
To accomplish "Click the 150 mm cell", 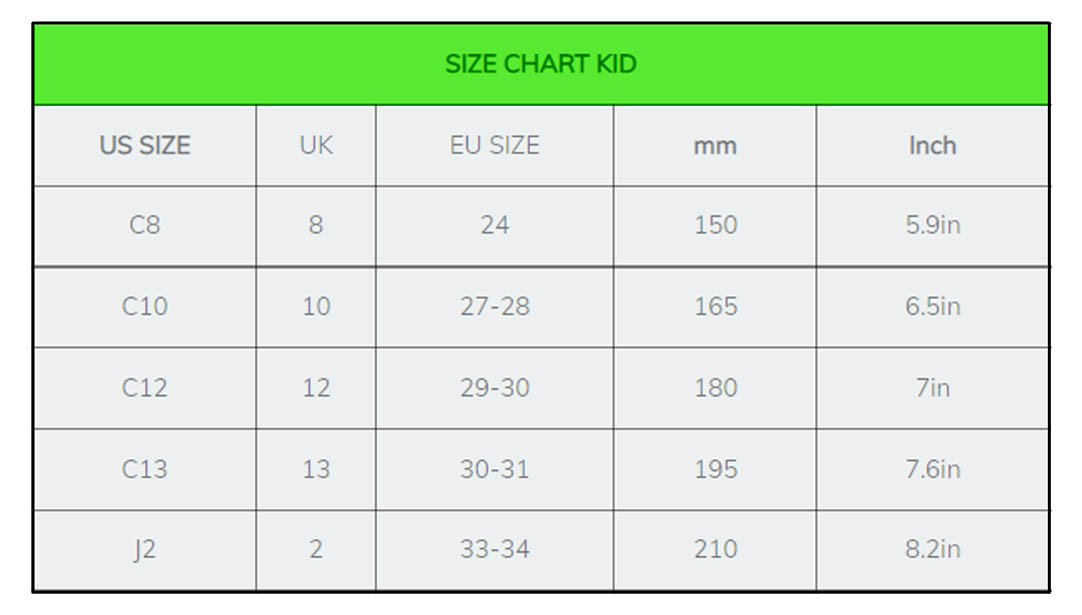I will coord(715,225).
